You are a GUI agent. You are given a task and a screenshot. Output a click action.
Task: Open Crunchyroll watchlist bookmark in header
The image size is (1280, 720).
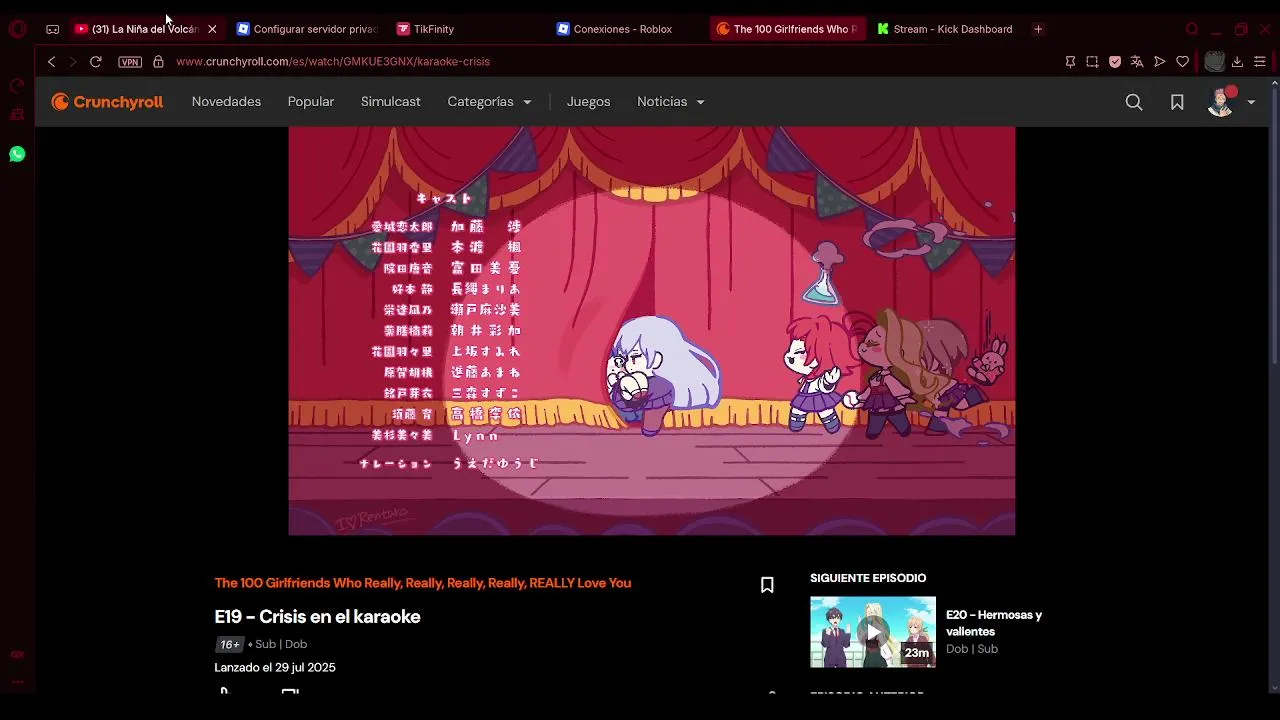tap(1177, 102)
